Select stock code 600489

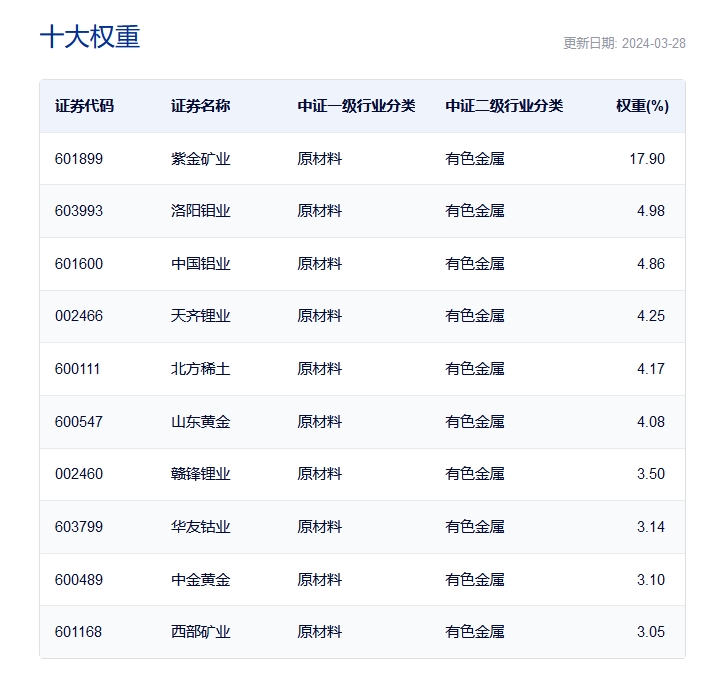79,580
